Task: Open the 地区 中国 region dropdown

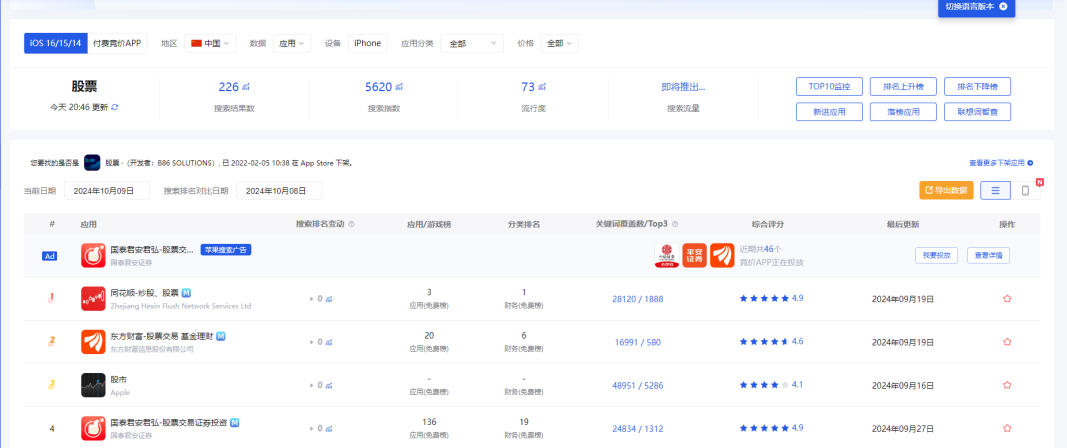Action: pos(211,43)
